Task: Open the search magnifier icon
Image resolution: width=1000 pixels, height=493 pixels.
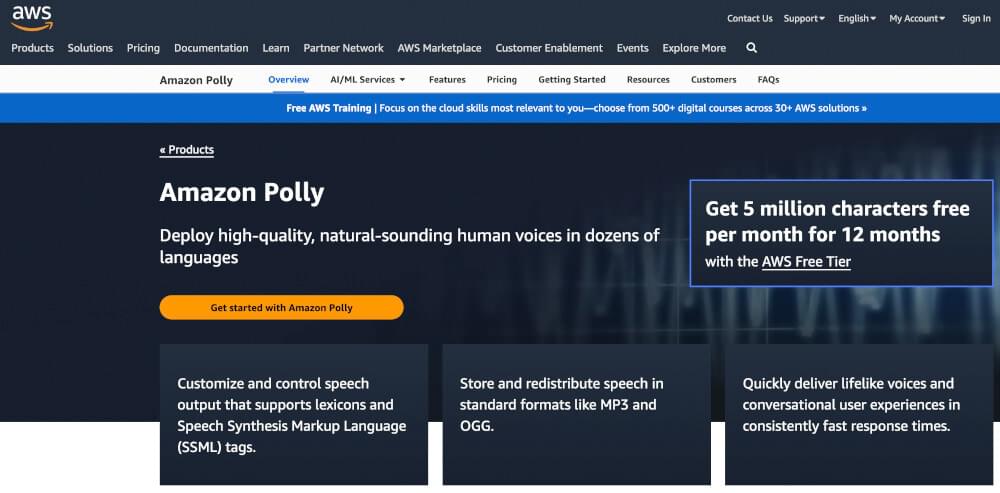Action: point(751,48)
